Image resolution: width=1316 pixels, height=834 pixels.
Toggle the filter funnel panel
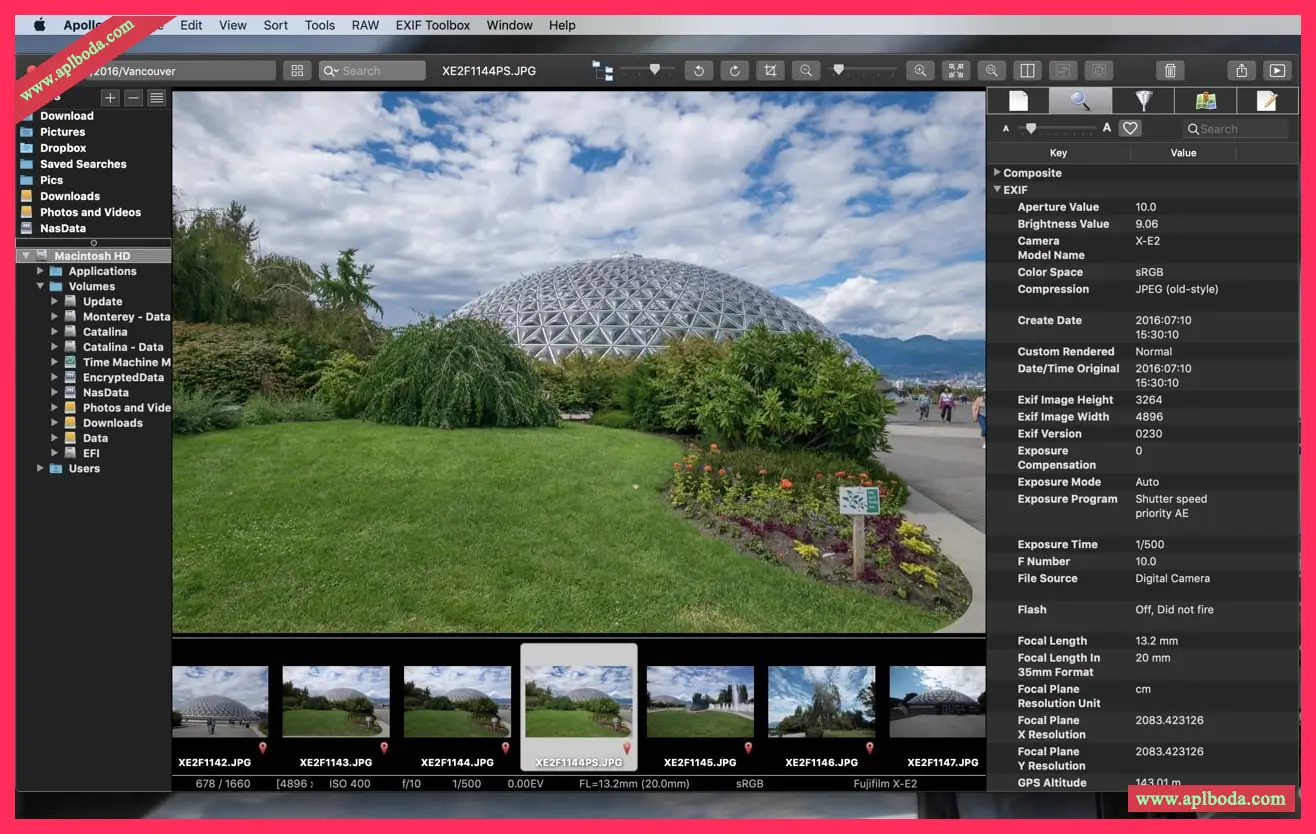click(1143, 100)
